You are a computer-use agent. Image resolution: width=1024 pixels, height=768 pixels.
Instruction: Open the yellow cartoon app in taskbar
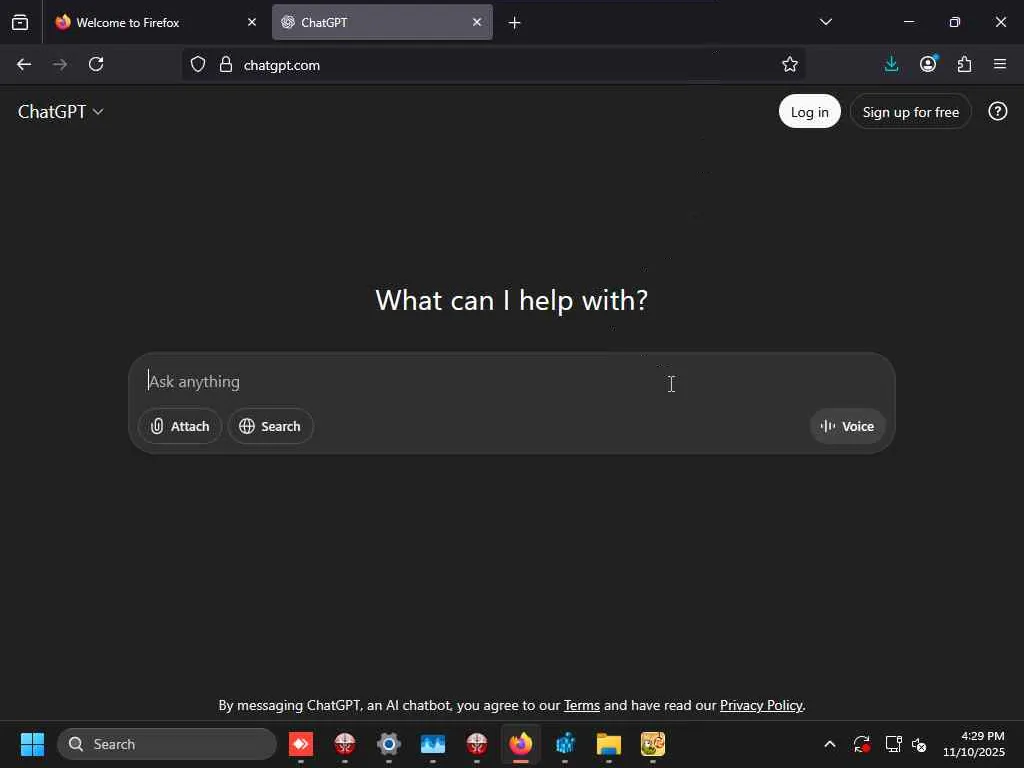point(652,744)
